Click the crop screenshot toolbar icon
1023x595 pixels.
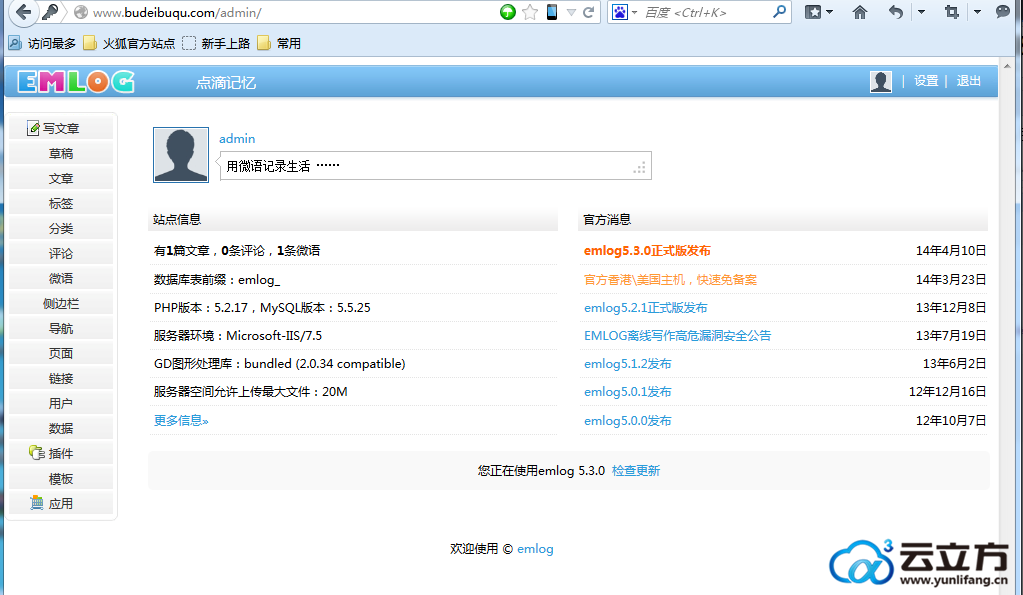coord(952,12)
